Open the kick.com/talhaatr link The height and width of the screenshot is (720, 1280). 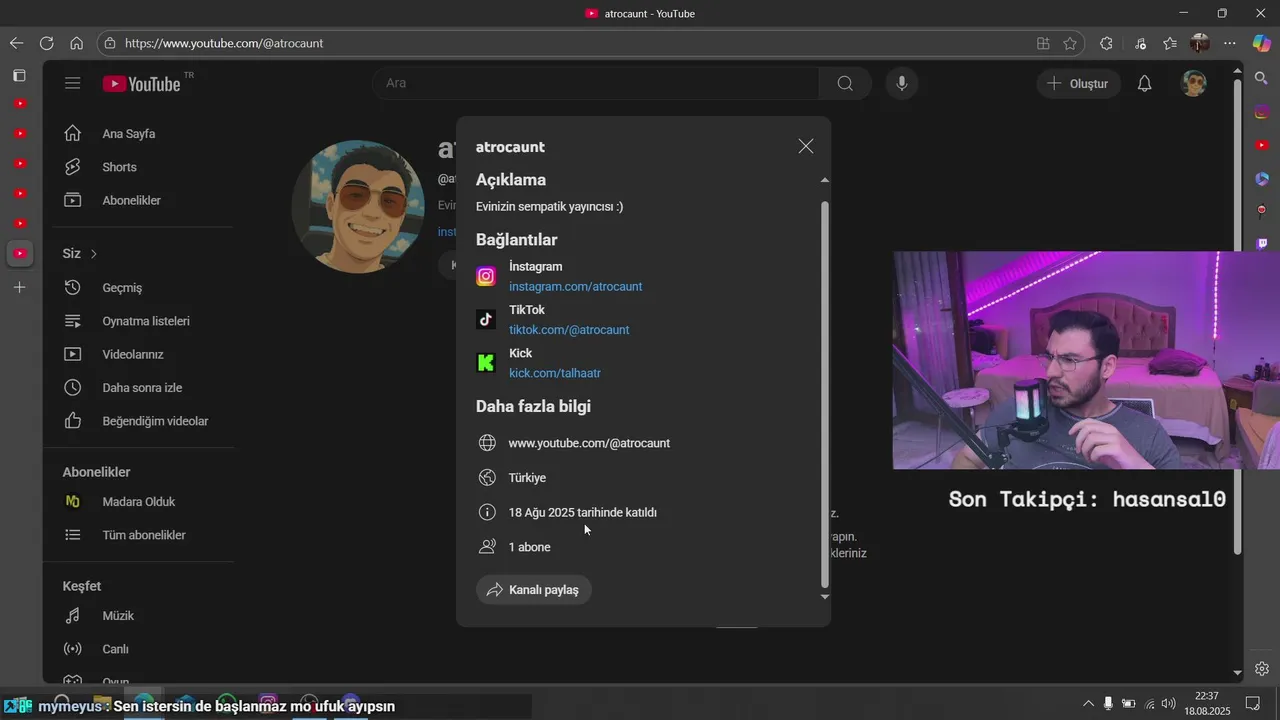(555, 373)
